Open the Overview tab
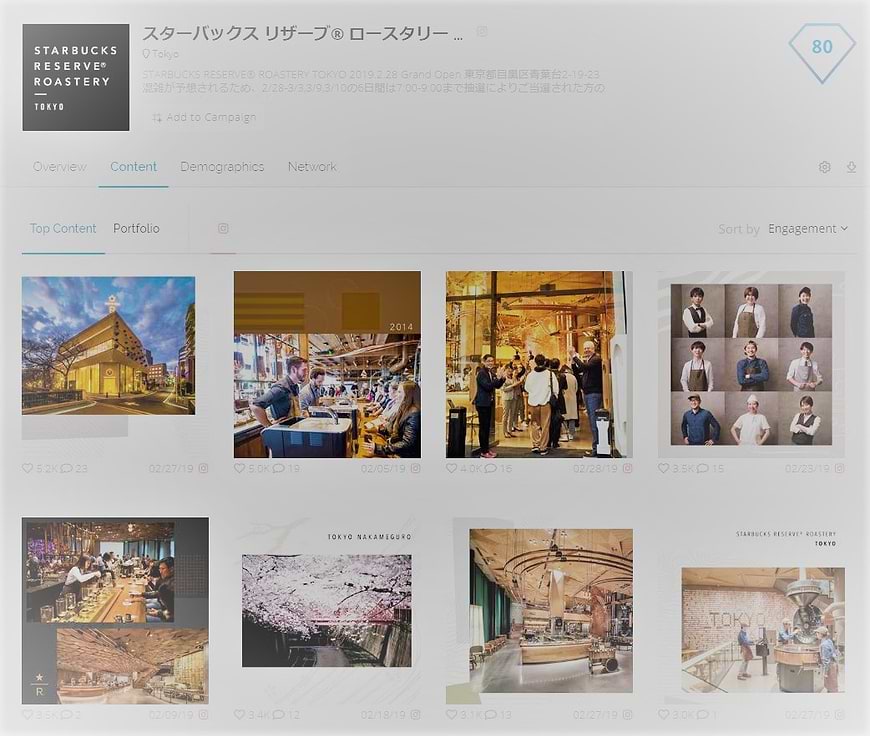 coord(59,167)
